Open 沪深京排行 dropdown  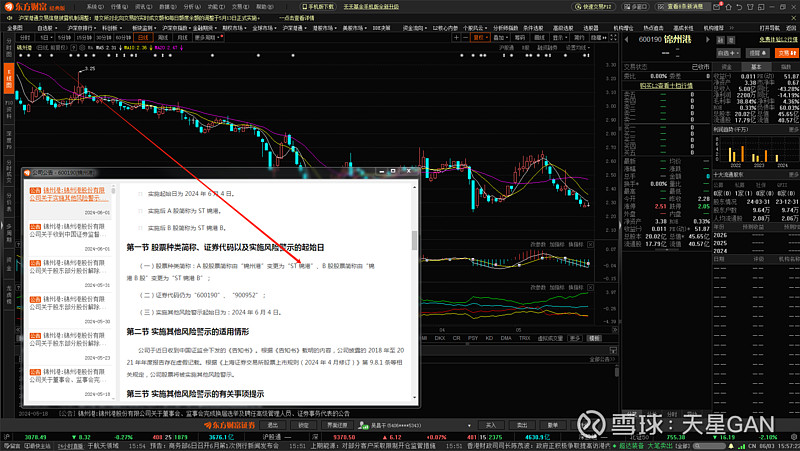(x=82, y=28)
